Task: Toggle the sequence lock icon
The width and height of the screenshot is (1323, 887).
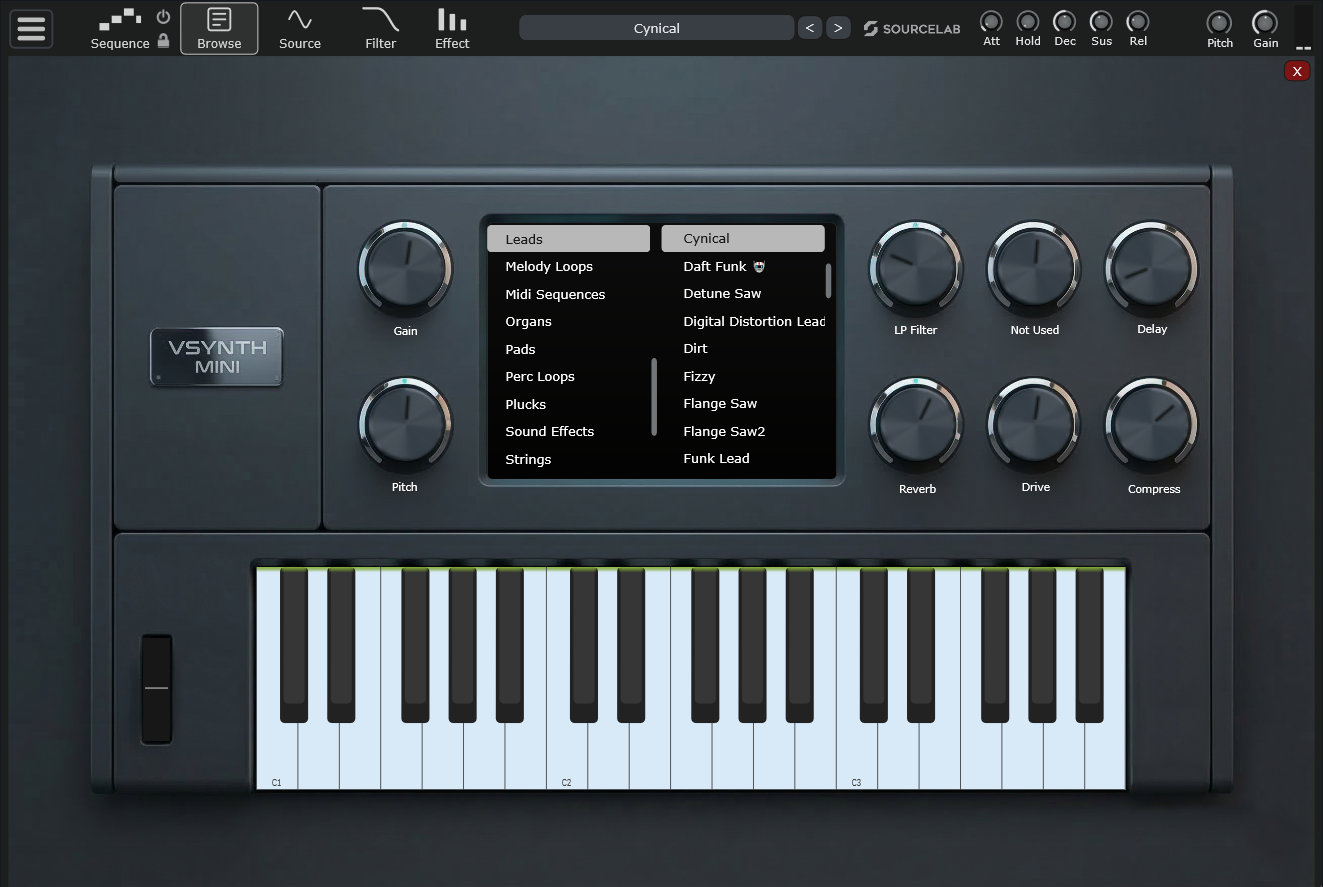Action: click(164, 41)
